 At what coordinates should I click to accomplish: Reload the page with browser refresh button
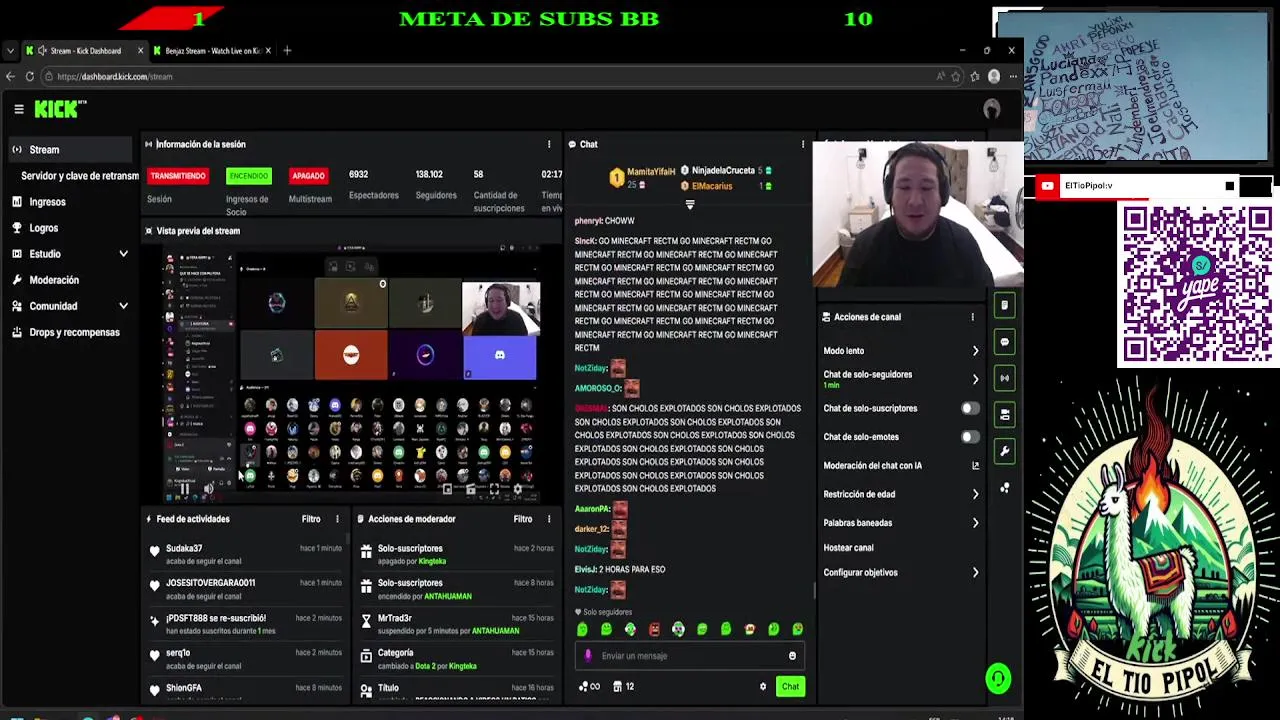29,76
